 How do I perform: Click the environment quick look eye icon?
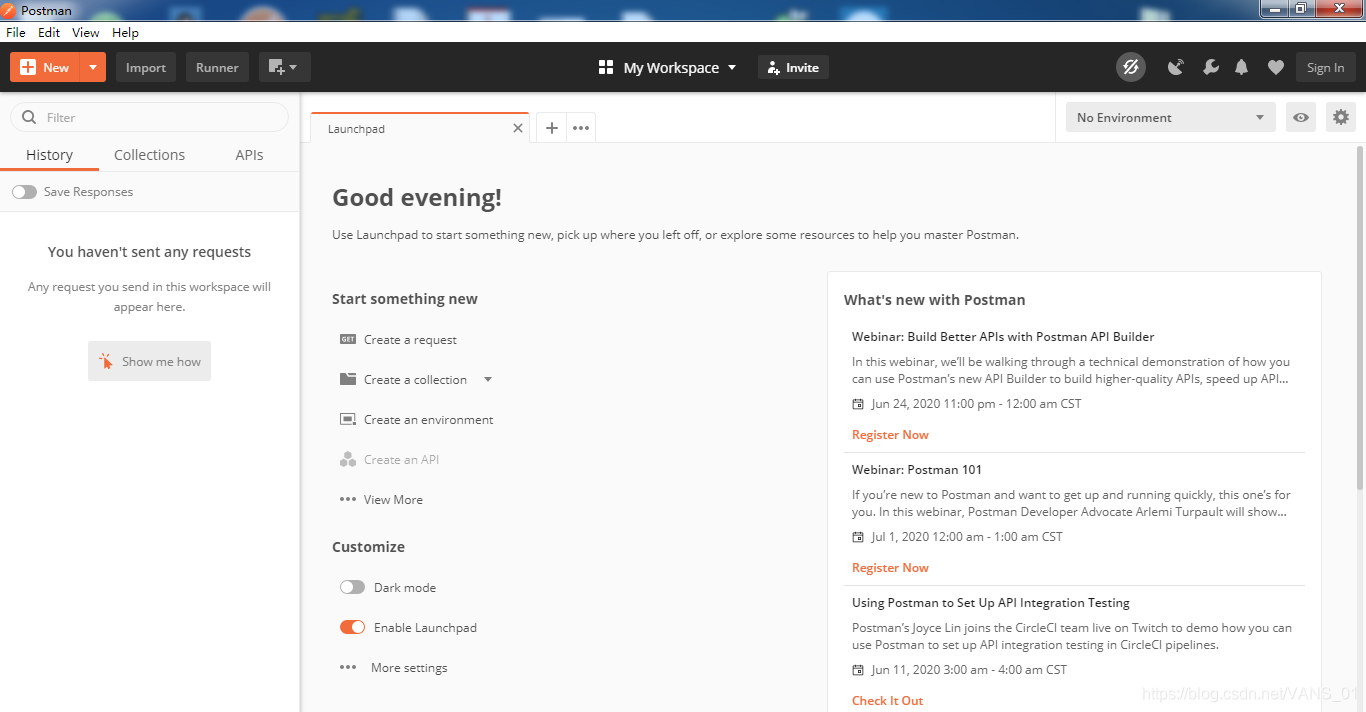click(1300, 117)
